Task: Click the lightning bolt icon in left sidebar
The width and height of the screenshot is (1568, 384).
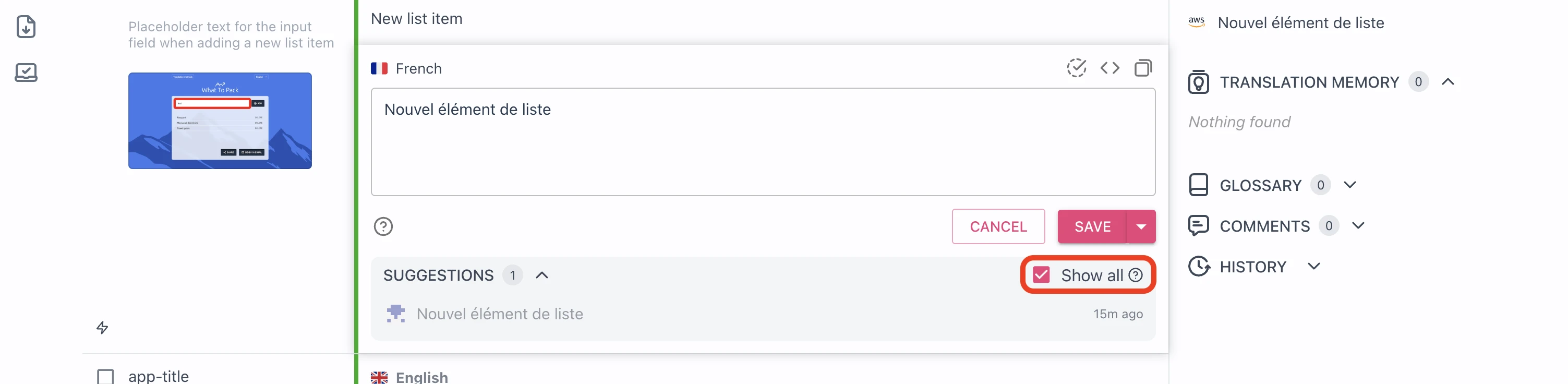Action: tap(102, 328)
